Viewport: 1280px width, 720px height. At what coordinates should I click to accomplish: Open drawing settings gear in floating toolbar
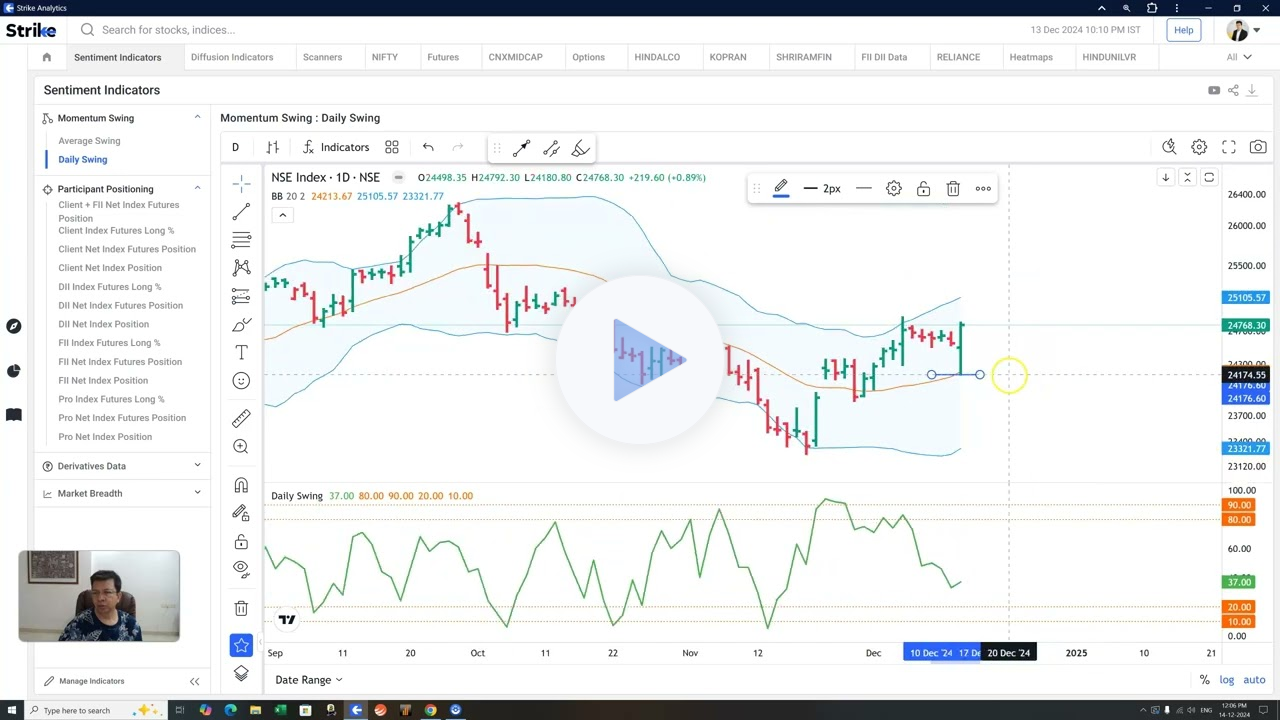894,188
